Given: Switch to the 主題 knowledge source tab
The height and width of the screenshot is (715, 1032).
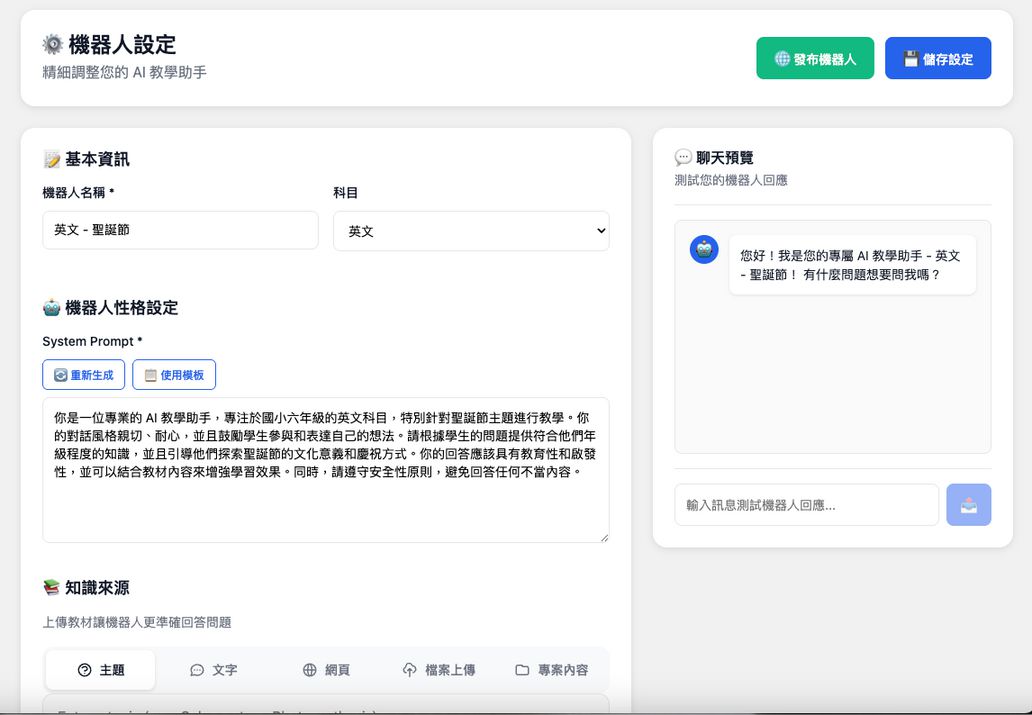Looking at the screenshot, I should pyautogui.click(x=100, y=670).
